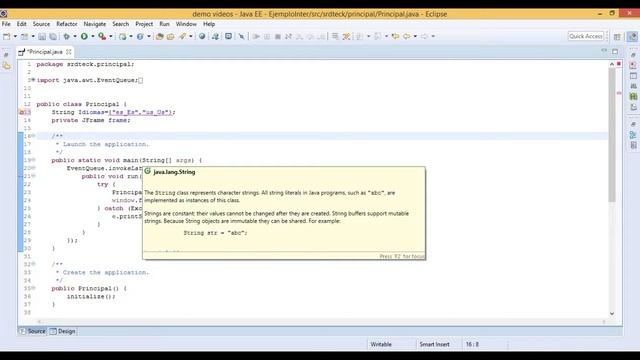This screenshot has height=360, width=640.
Task: Open the New Java Class dropdown arrow
Action: [x=149, y=36]
